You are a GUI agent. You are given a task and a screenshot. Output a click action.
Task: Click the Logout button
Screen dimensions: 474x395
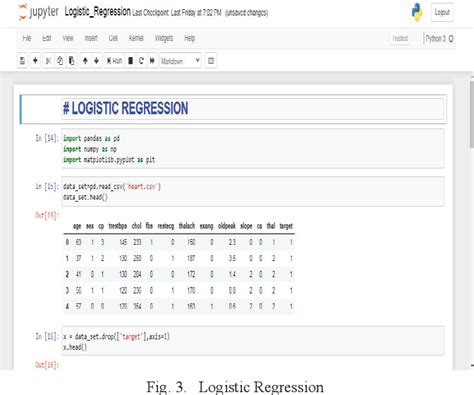point(442,12)
